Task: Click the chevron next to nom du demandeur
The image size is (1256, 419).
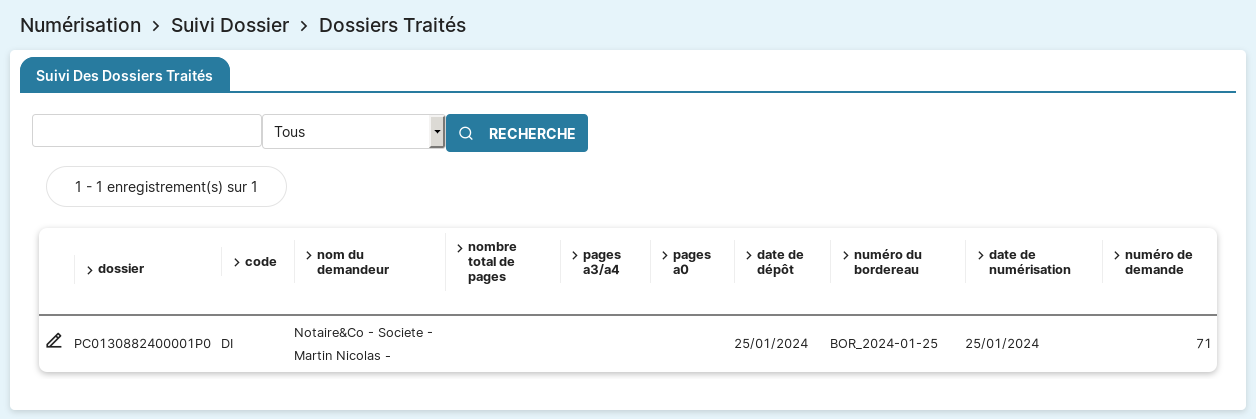Action: coord(309,255)
